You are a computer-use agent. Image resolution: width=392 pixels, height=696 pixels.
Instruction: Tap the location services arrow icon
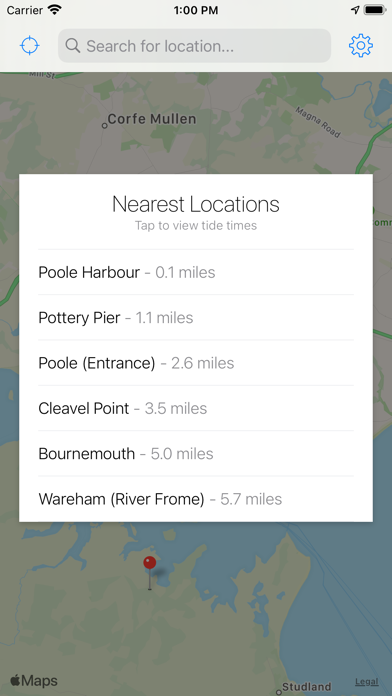[355, 10]
